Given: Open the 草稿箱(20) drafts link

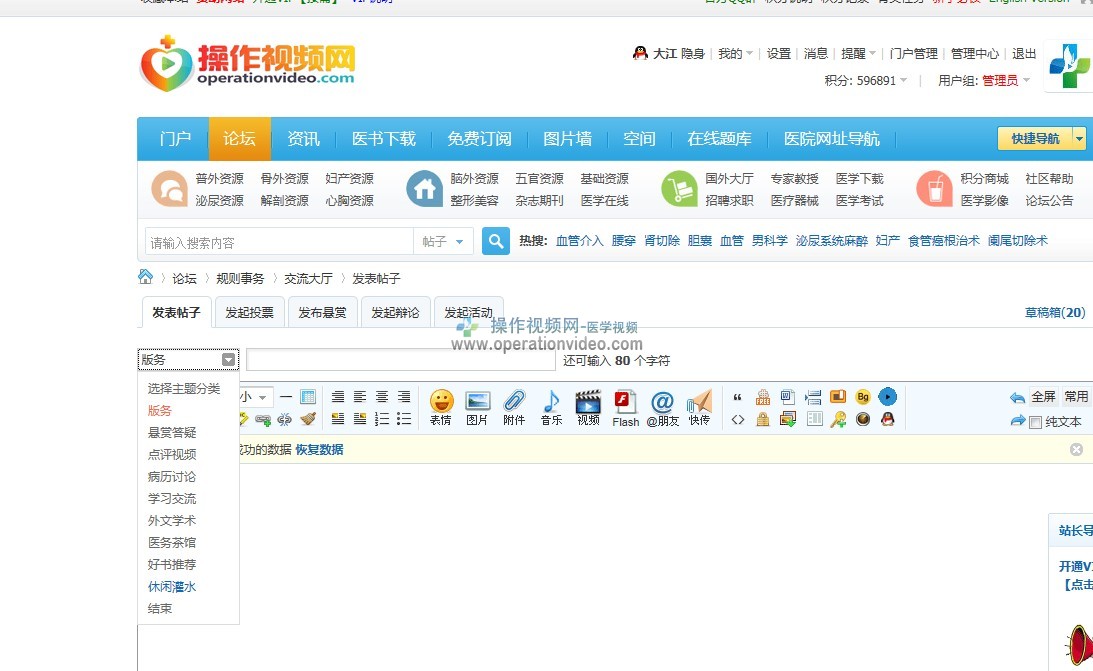Looking at the screenshot, I should coord(1055,313).
